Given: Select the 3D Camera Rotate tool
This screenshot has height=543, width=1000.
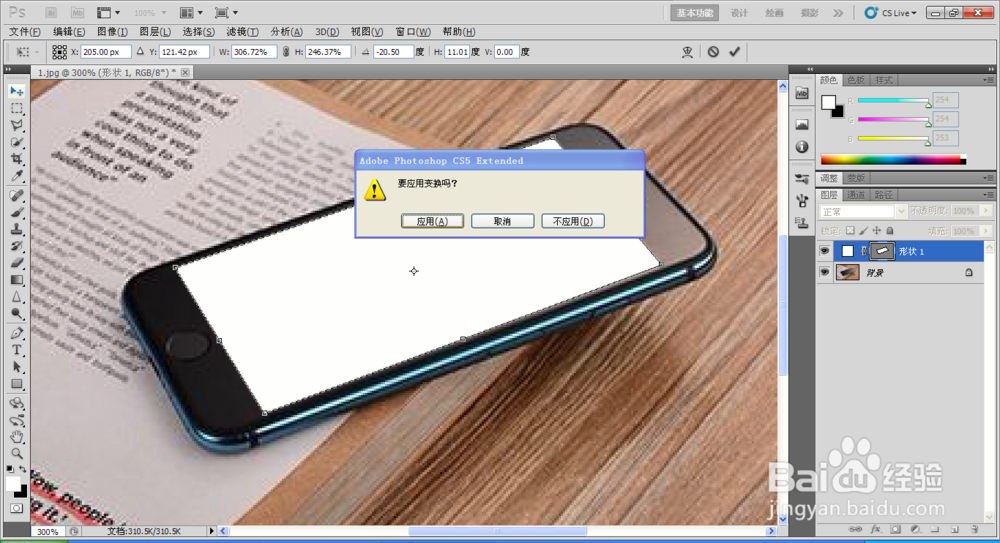Looking at the screenshot, I should 17,420.
